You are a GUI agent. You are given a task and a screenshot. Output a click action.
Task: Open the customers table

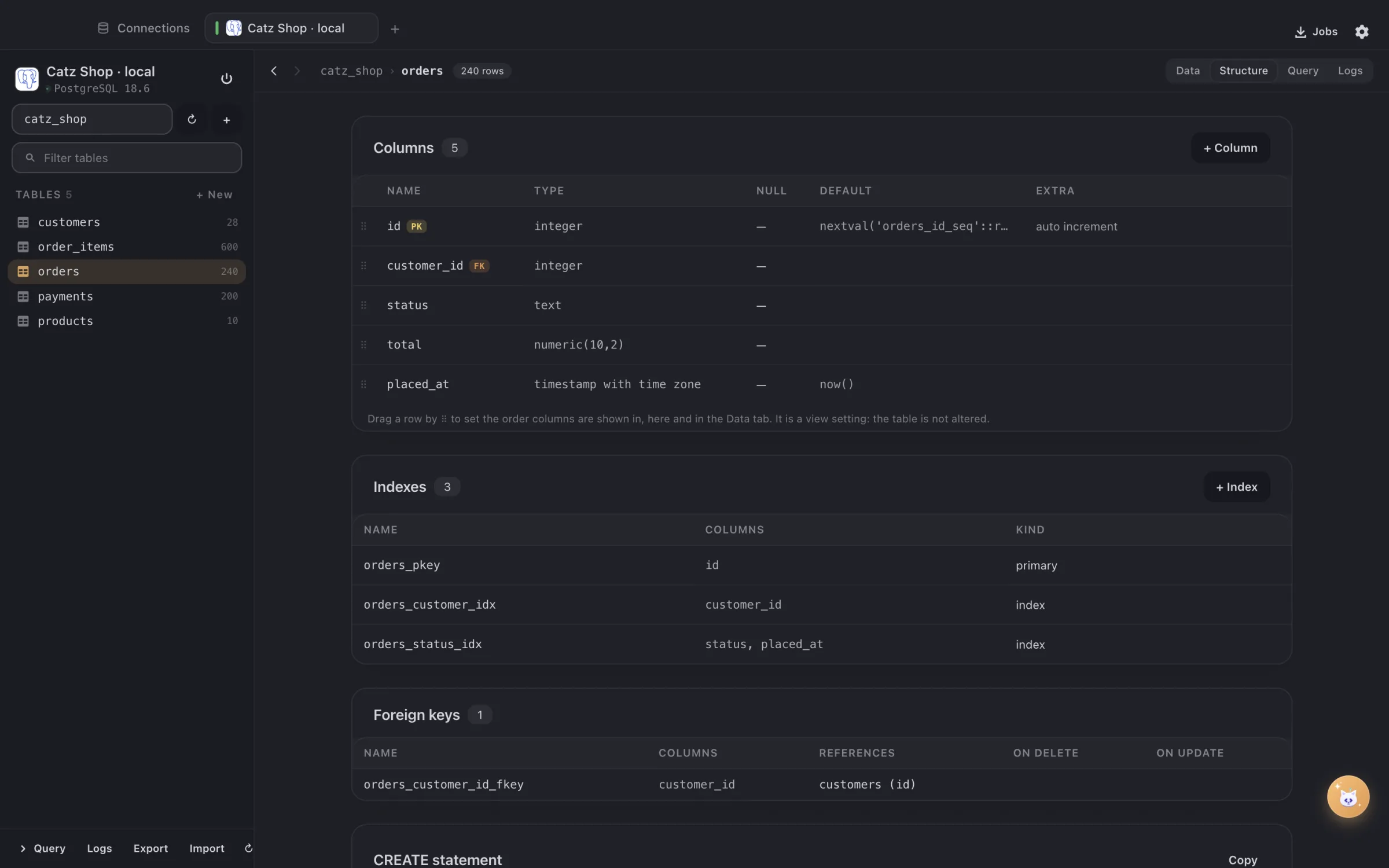[127, 222]
